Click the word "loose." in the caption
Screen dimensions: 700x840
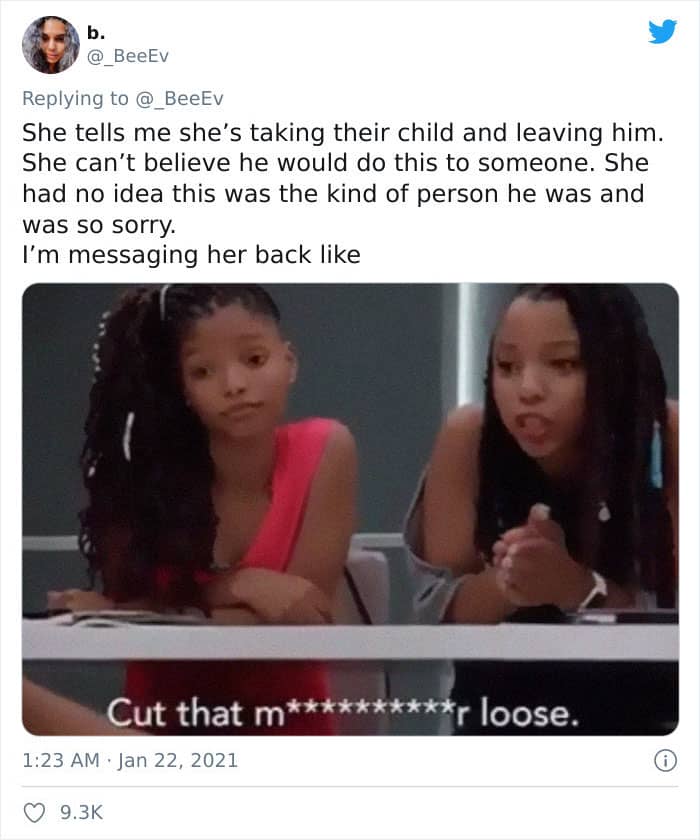(529, 714)
